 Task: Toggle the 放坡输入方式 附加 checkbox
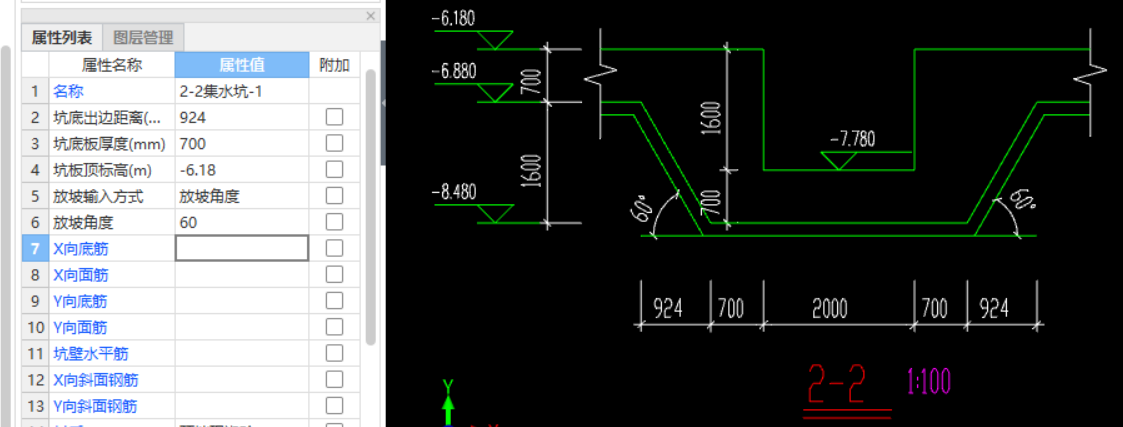point(334,196)
